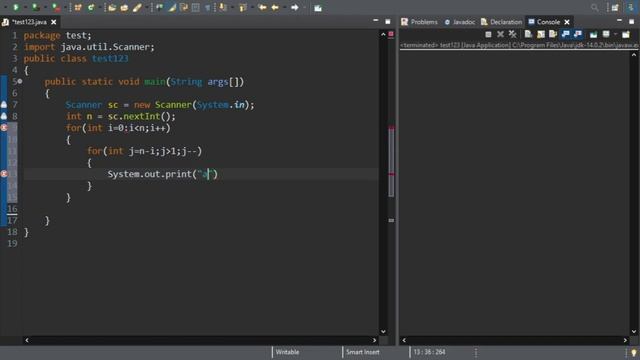640x360 pixels.
Task: Go to Last Edit Location arrow
Action: pos(262,7)
